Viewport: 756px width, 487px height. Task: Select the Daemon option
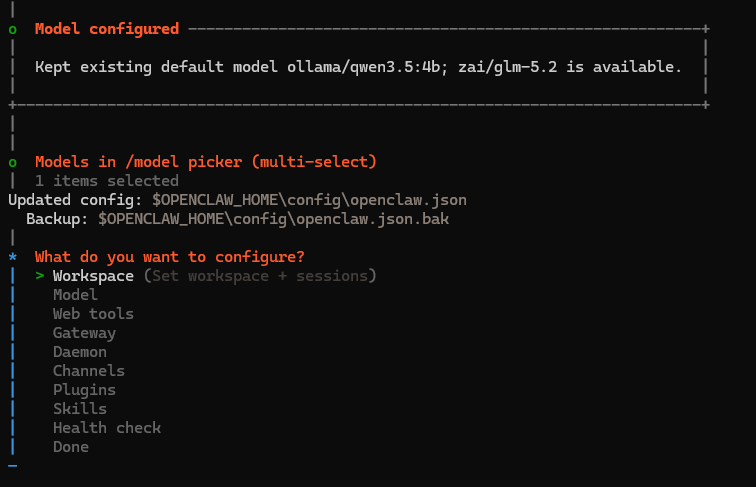[x=80, y=352]
